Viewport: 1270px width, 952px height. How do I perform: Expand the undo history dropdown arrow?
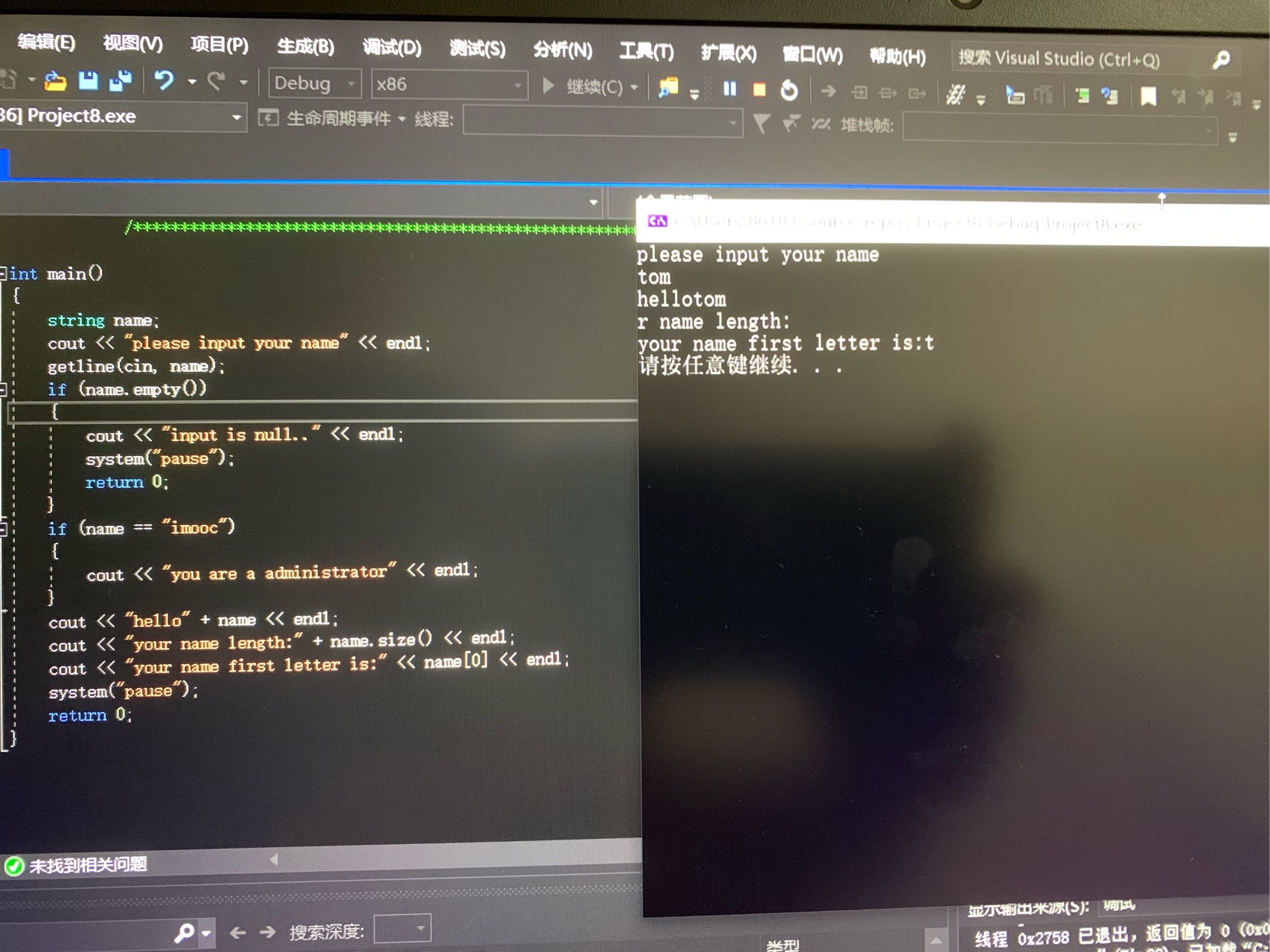(192, 82)
